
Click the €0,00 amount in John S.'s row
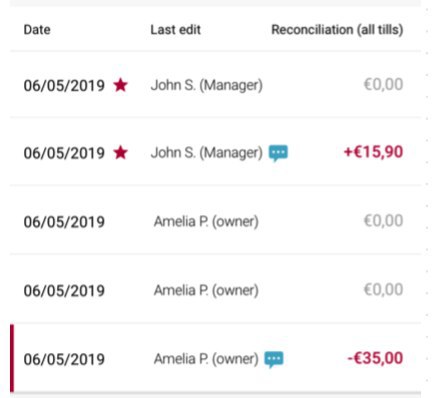[x=383, y=84]
